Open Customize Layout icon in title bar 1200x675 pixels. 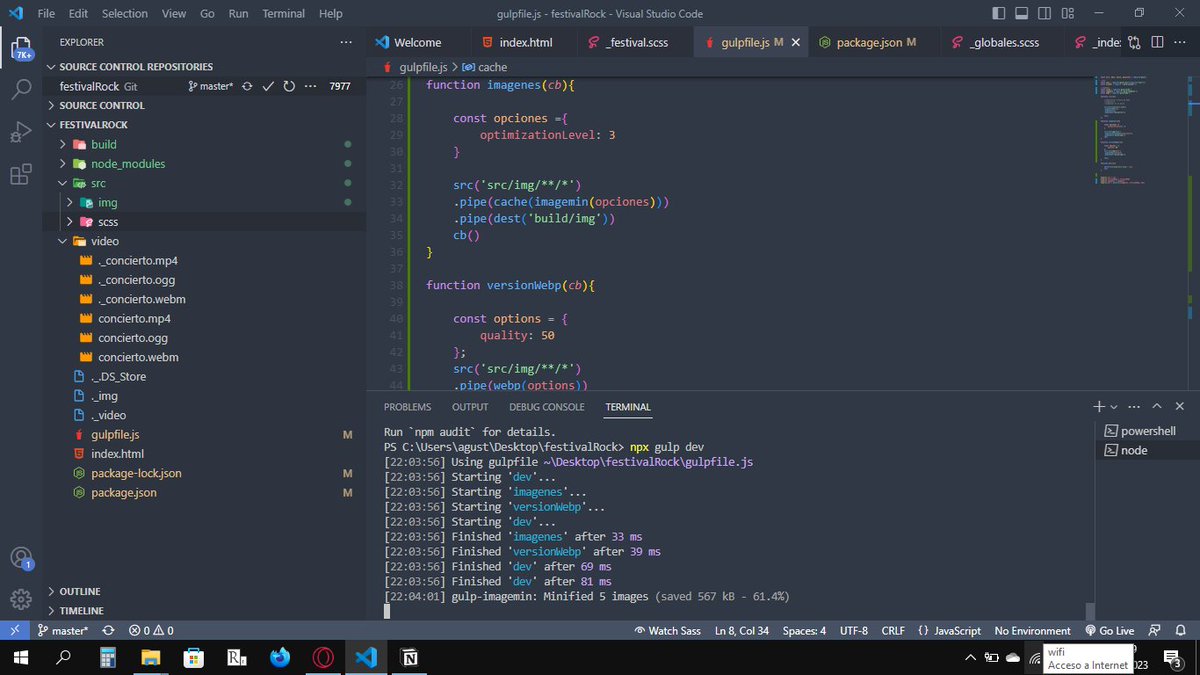pyautogui.click(x=1068, y=14)
